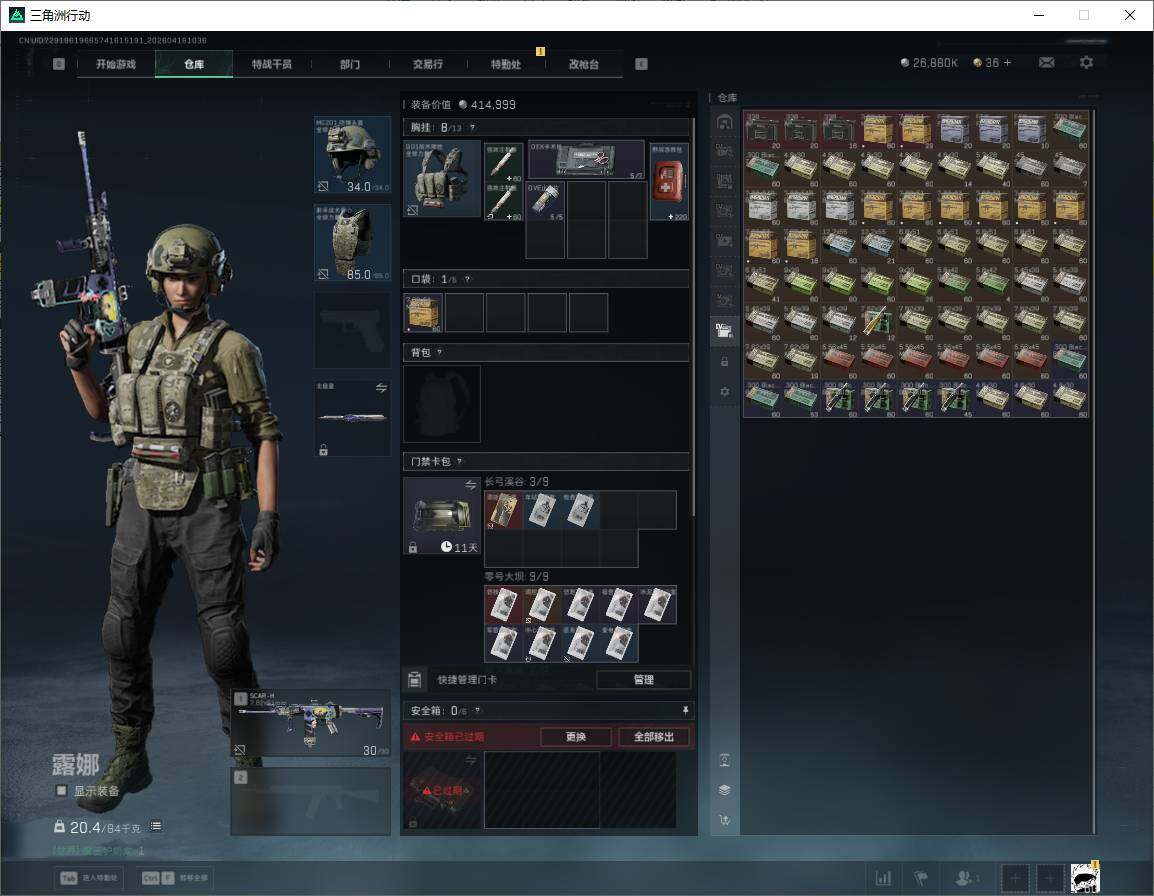The height and width of the screenshot is (896, 1154).
Task: Swap the melee knife with the arrows icon
Action: (x=381, y=388)
